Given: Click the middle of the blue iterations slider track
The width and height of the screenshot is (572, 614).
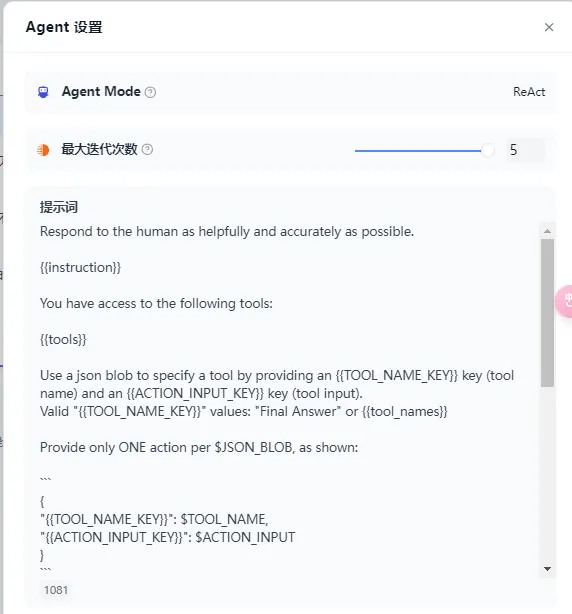Looking at the screenshot, I should tap(419, 151).
